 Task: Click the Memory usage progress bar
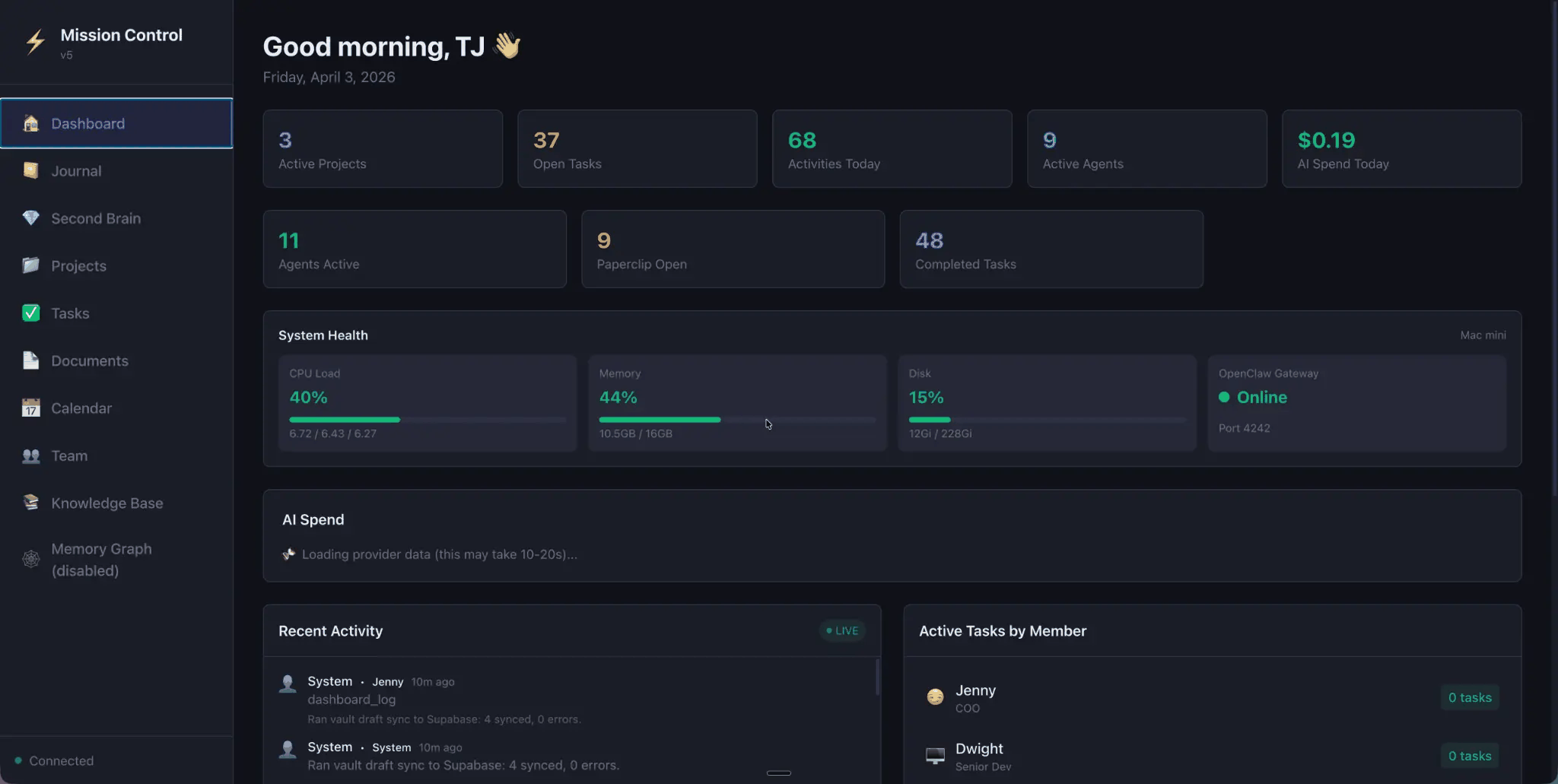736,420
